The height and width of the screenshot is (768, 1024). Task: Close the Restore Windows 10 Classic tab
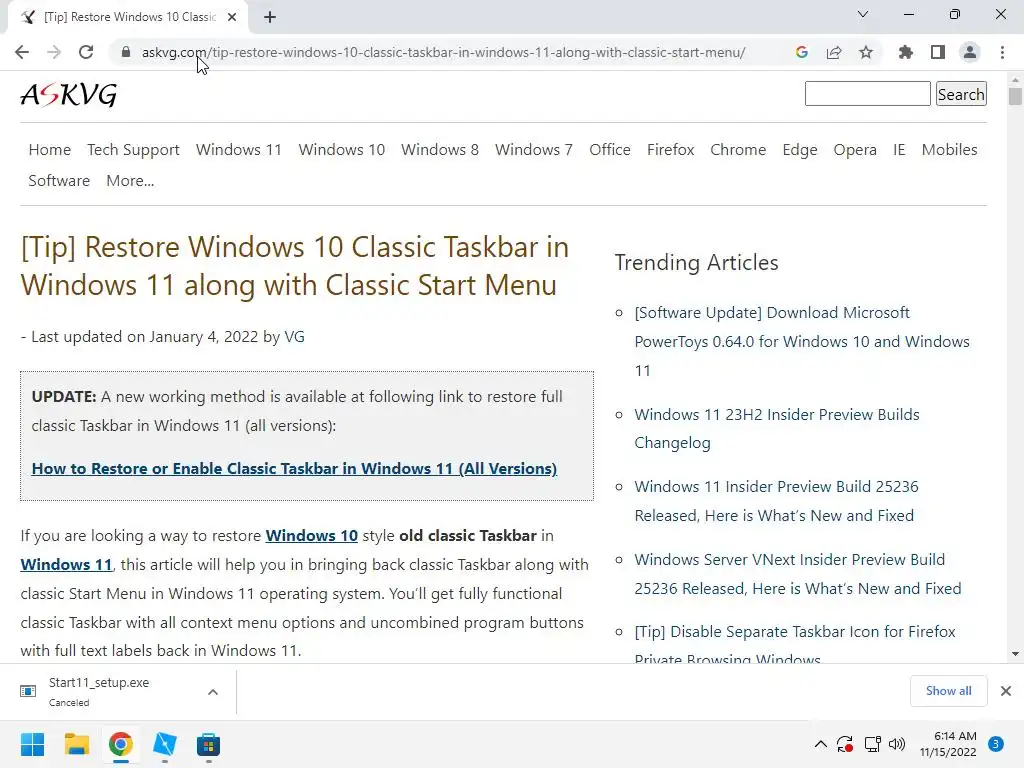pyautogui.click(x=232, y=17)
